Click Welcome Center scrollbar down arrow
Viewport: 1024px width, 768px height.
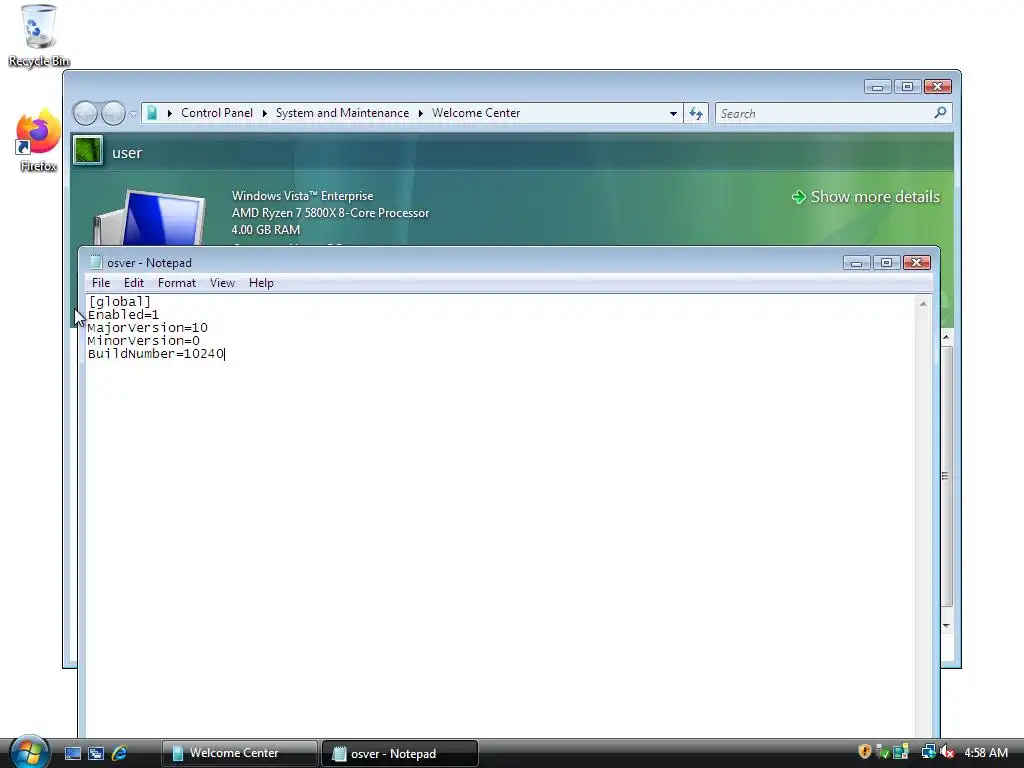pos(946,626)
